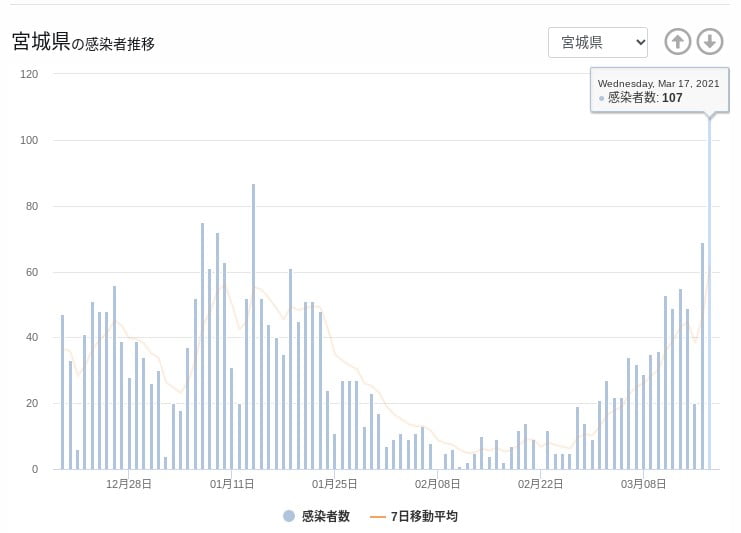The width and height of the screenshot is (741, 533).
Task: Click the first bar at chart's left edge
Action: [x=62, y=392]
